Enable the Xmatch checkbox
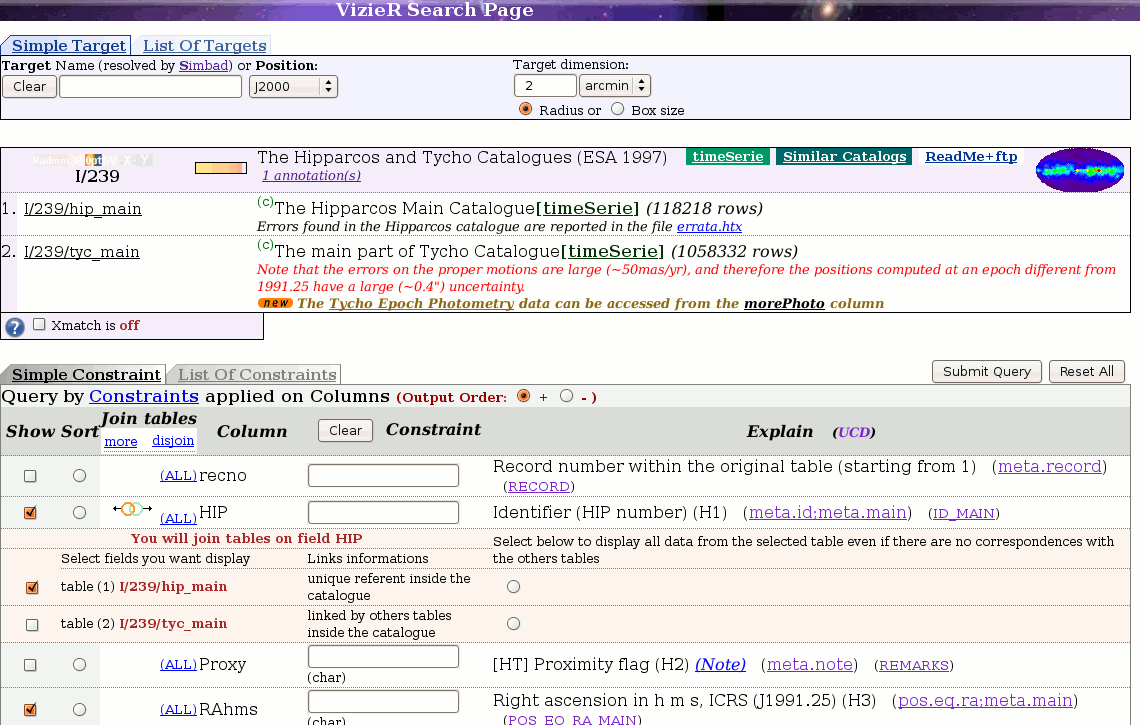Image resolution: width=1140 pixels, height=725 pixels. click(39, 324)
